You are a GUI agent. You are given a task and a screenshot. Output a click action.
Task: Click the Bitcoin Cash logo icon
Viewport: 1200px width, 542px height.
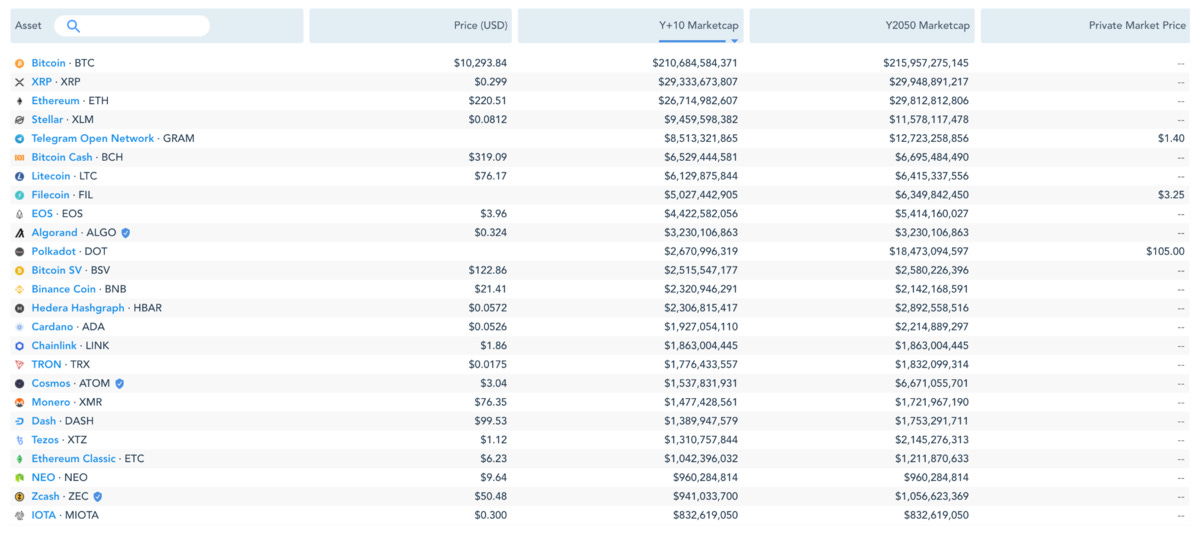click(19, 157)
